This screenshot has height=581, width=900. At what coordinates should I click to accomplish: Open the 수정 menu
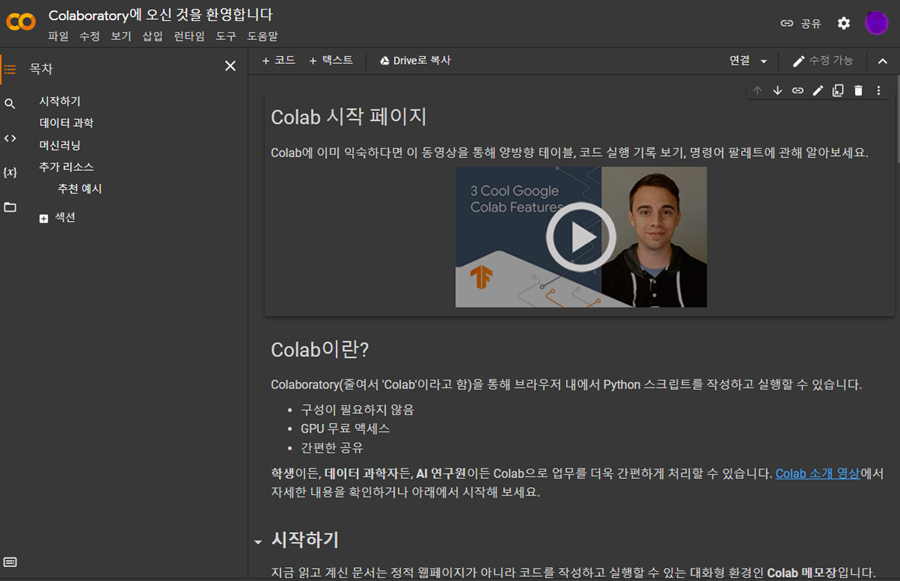point(89,36)
